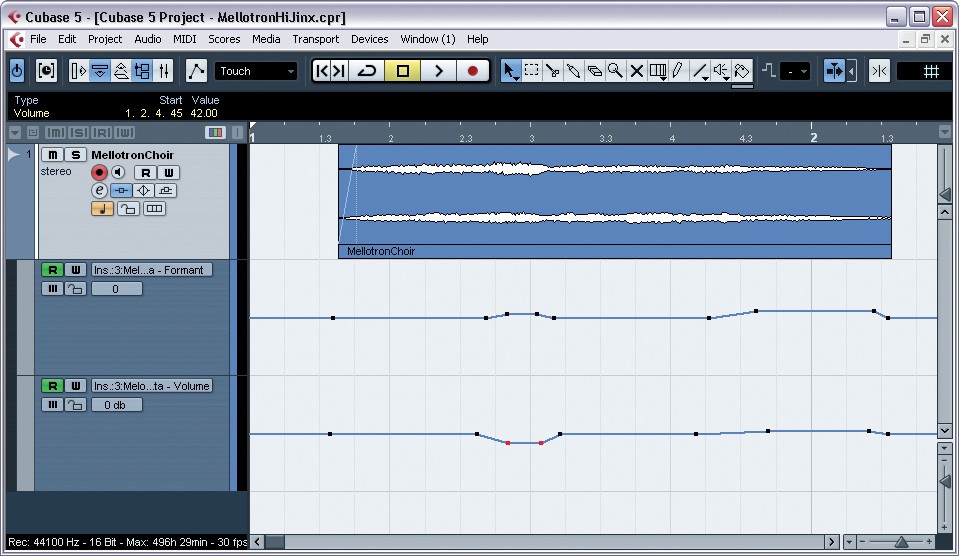Collapse MellotronChoir track automation lanes
The image size is (959, 556).
13,155
